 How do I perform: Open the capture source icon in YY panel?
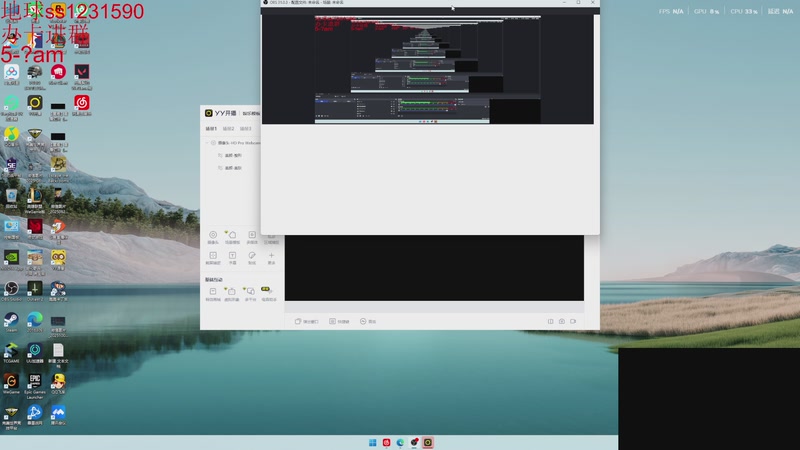click(x=213, y=258)
